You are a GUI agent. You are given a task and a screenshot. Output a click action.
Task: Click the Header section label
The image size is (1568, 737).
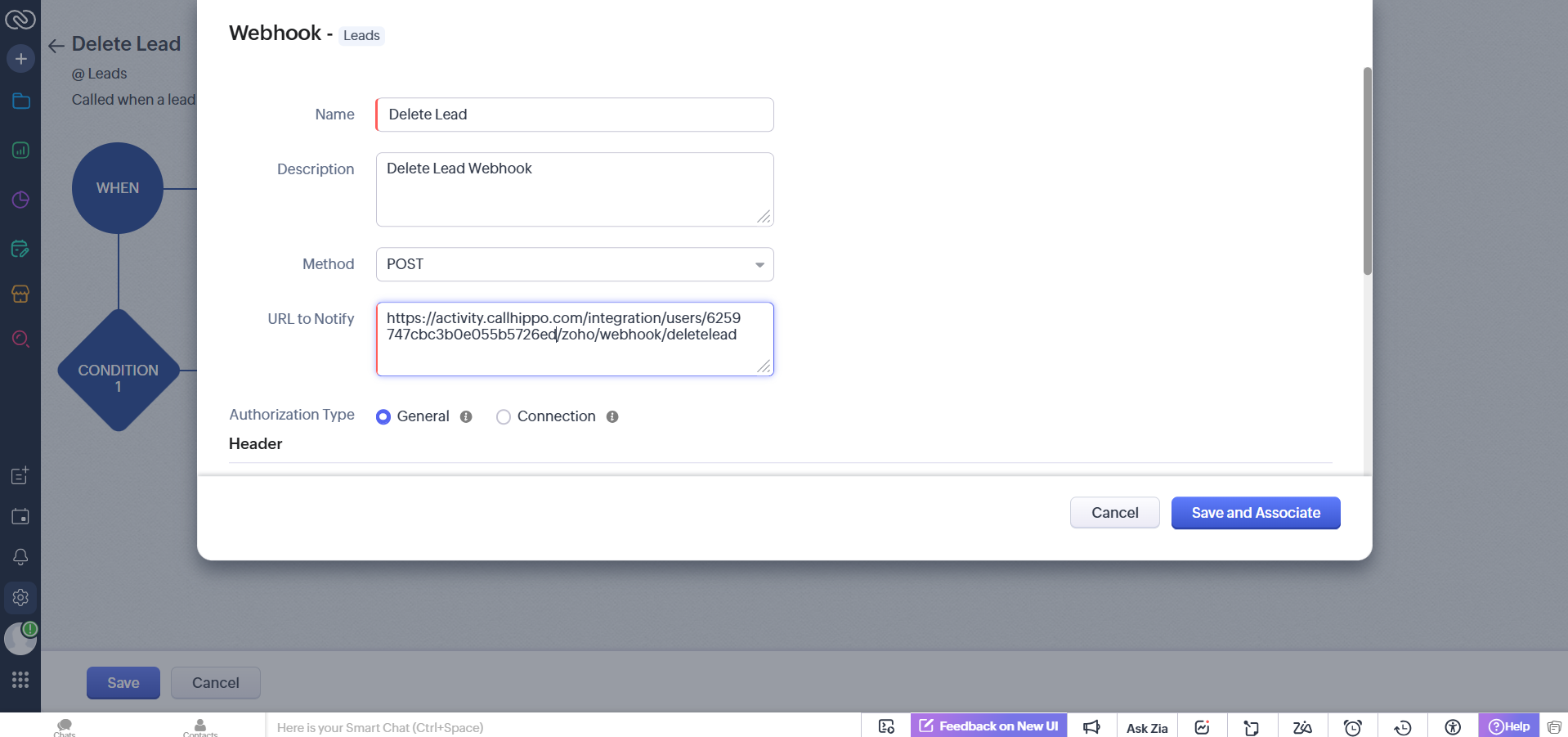click(x=256, y=444)
